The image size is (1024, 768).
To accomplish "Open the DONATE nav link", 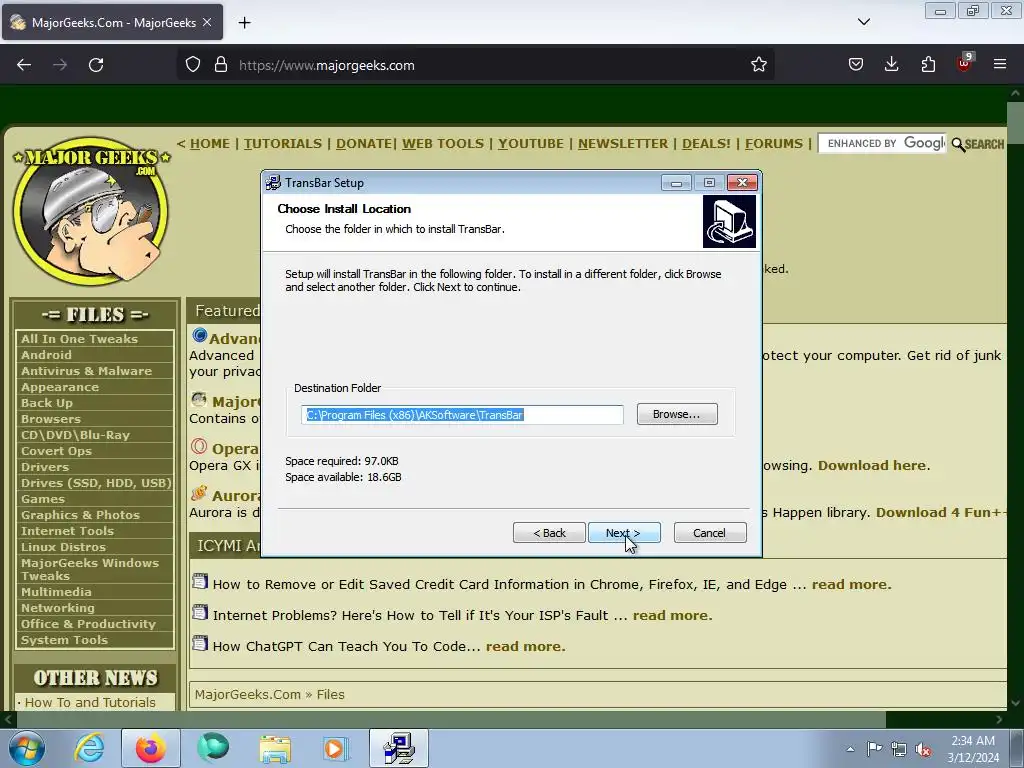I will 364,144.
